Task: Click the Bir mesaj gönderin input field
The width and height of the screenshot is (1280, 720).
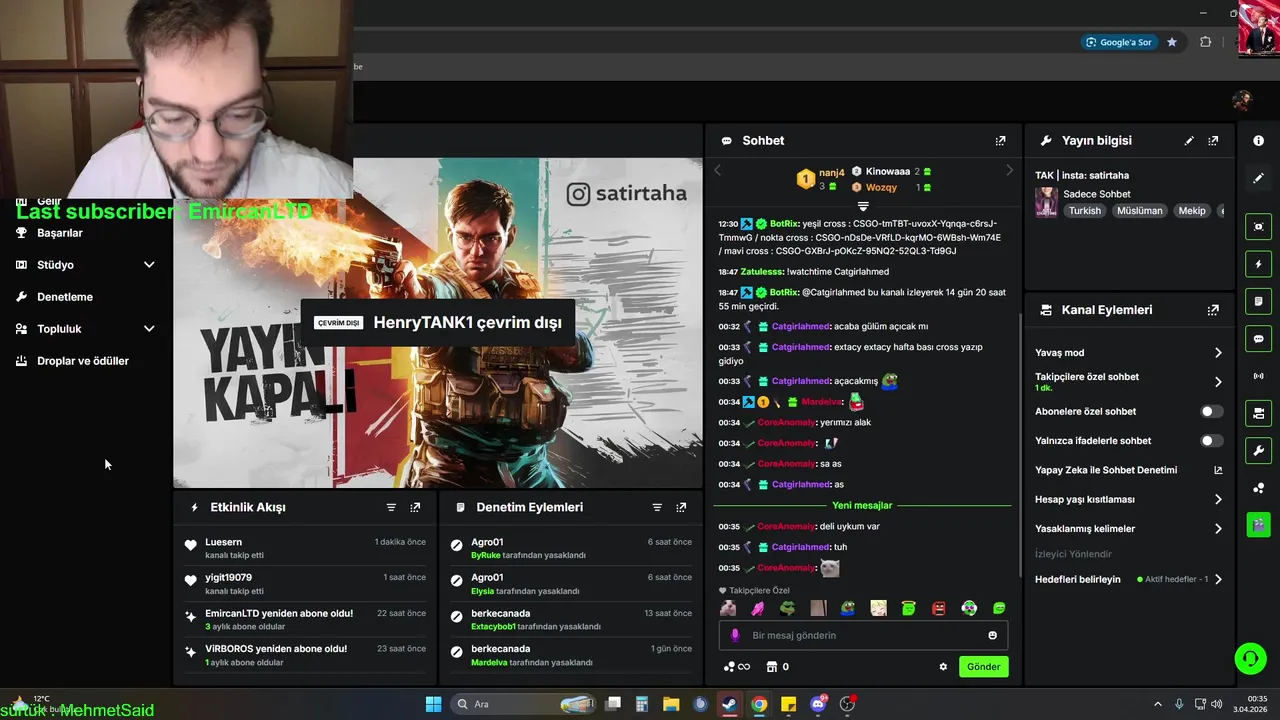Action: point(863,635)
